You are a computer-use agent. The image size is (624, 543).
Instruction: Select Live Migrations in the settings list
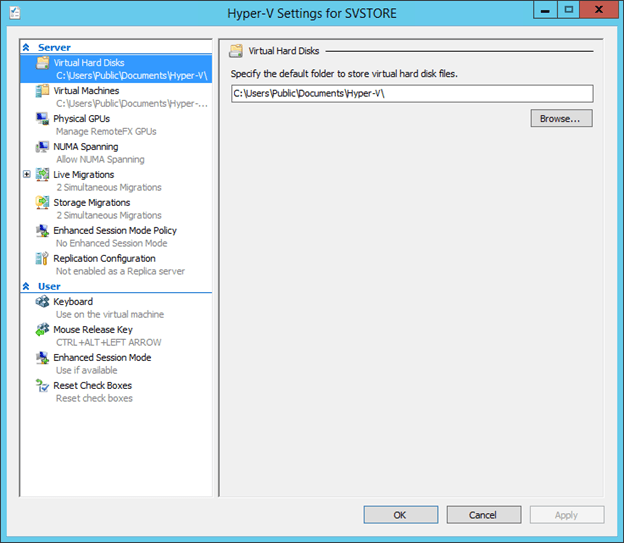(x=84, y=175)
